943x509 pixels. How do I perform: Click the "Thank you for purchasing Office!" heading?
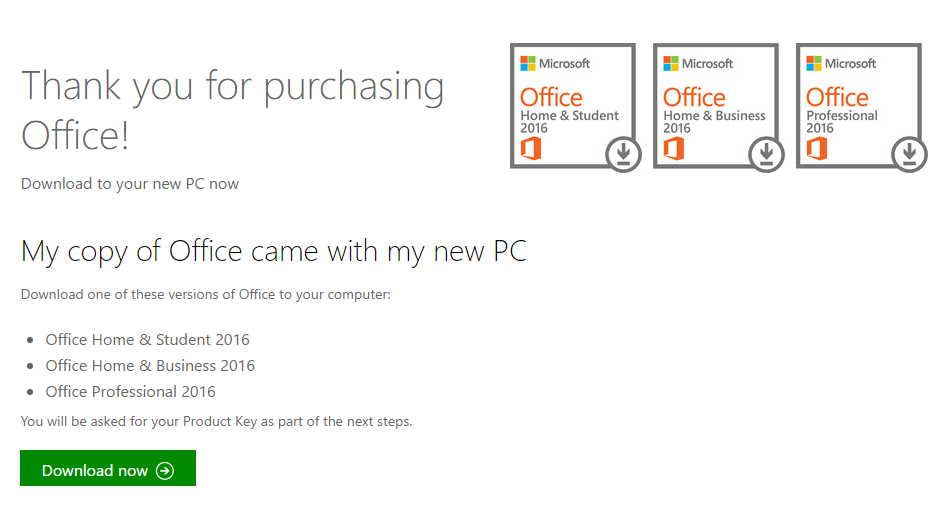232,110
